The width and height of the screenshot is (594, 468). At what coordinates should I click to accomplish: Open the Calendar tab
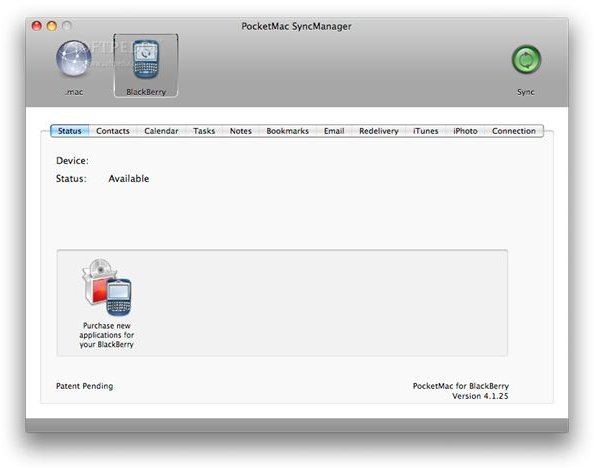(161, 131)
